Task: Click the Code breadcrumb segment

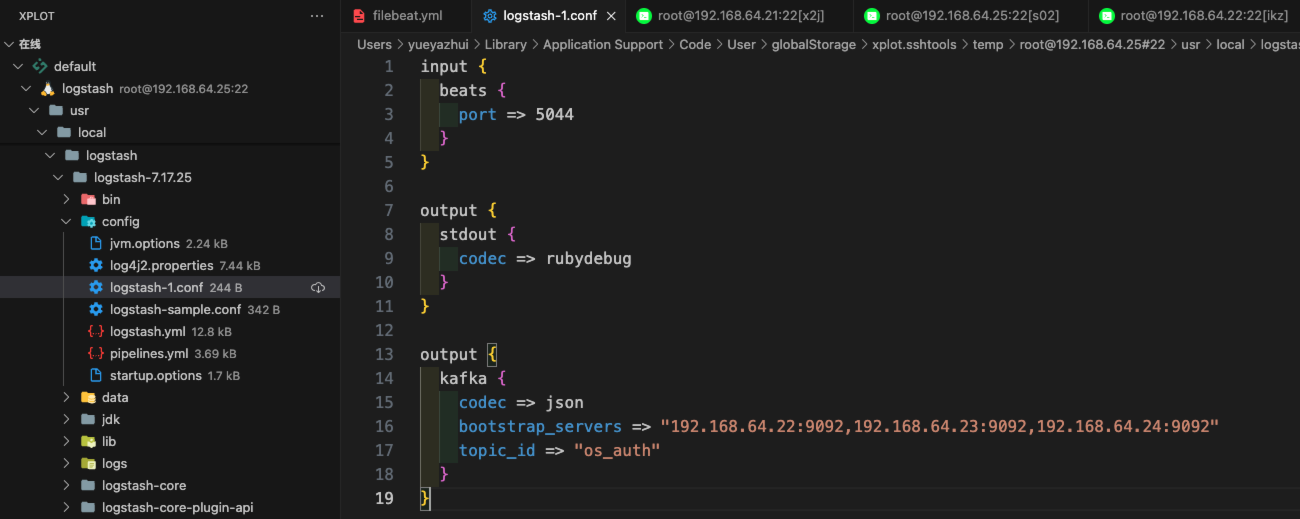Action: coord(695,44)
